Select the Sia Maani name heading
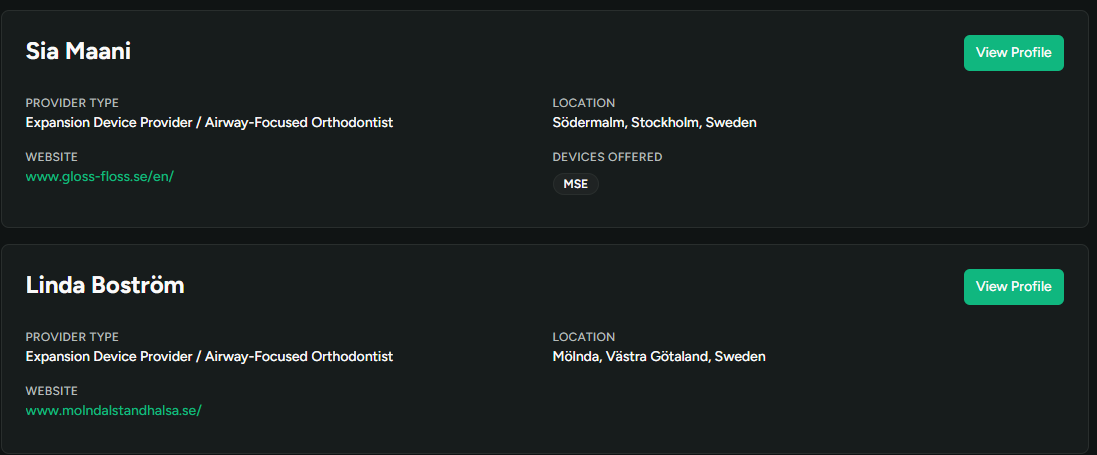Screen dimensions: 1097x455 (x=78, y=52)
